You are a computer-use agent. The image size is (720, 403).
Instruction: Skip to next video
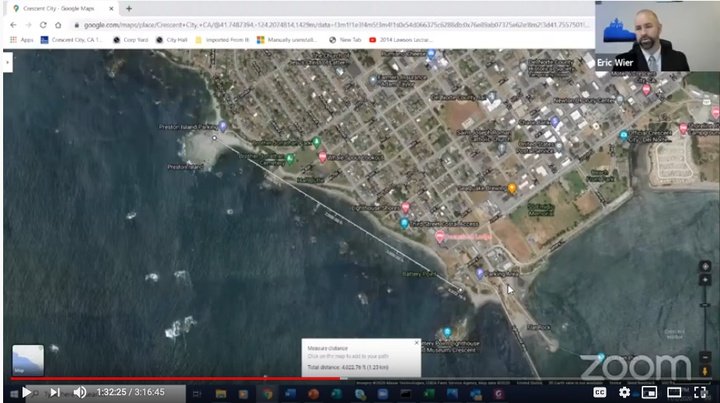55,392
